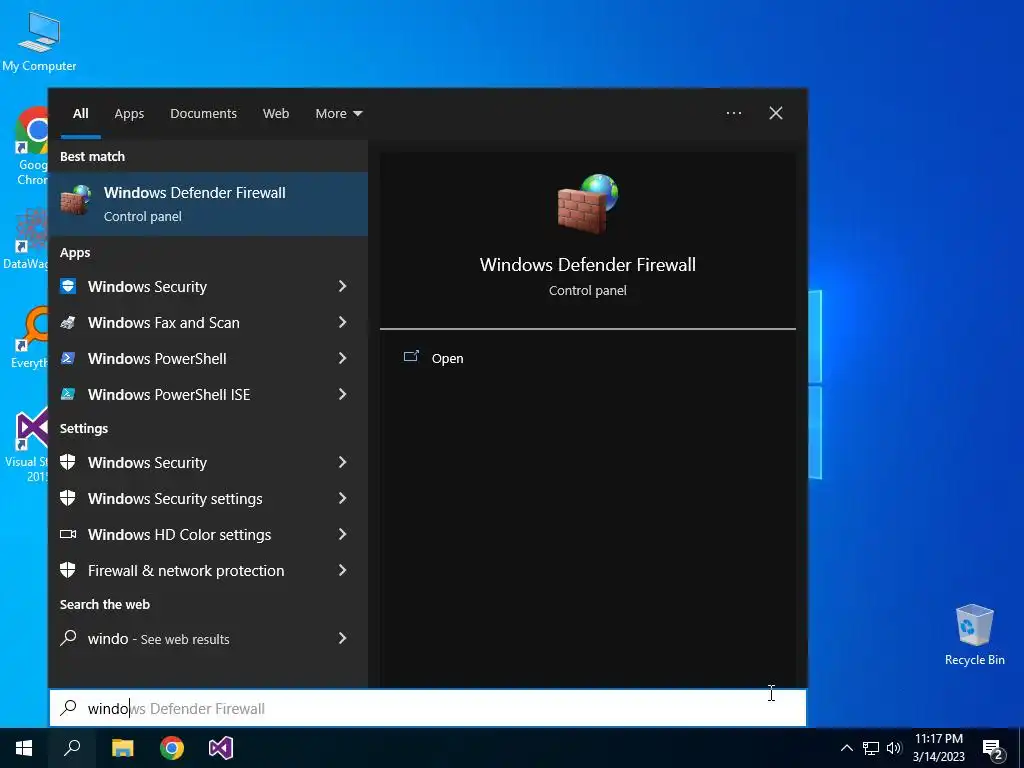Expand windo web results chevron
Screen dimensions: 1024x768
[x=342, y=638]
